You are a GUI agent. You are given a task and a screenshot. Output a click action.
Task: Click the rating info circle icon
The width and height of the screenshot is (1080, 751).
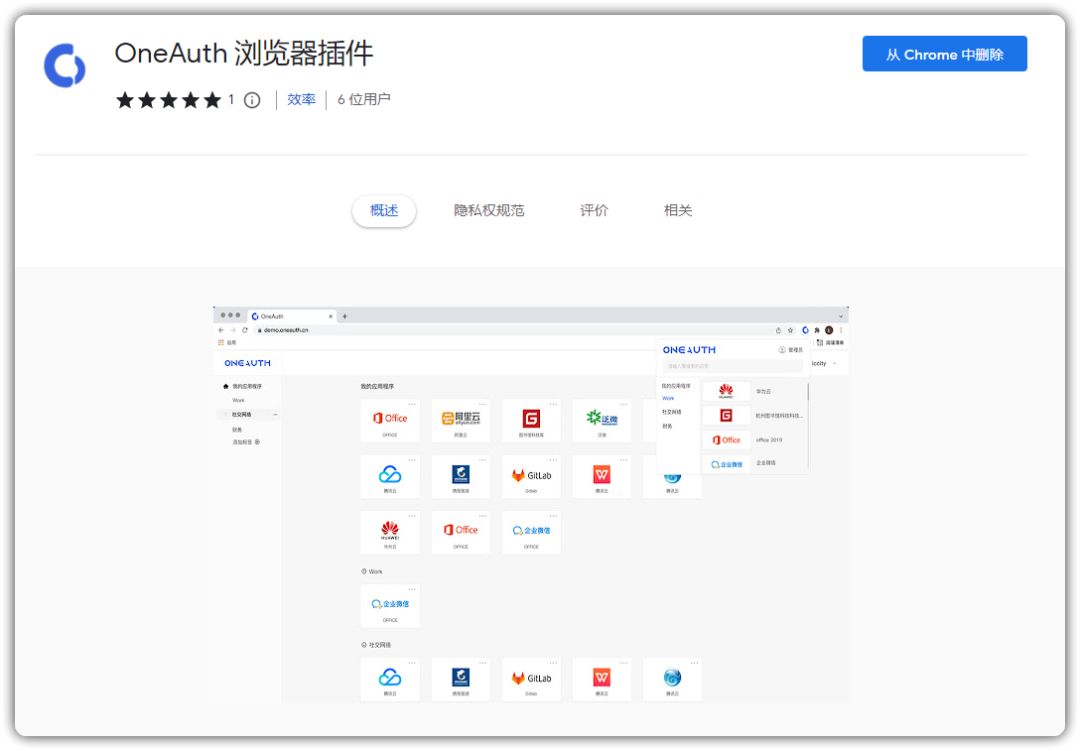(252, 101)
